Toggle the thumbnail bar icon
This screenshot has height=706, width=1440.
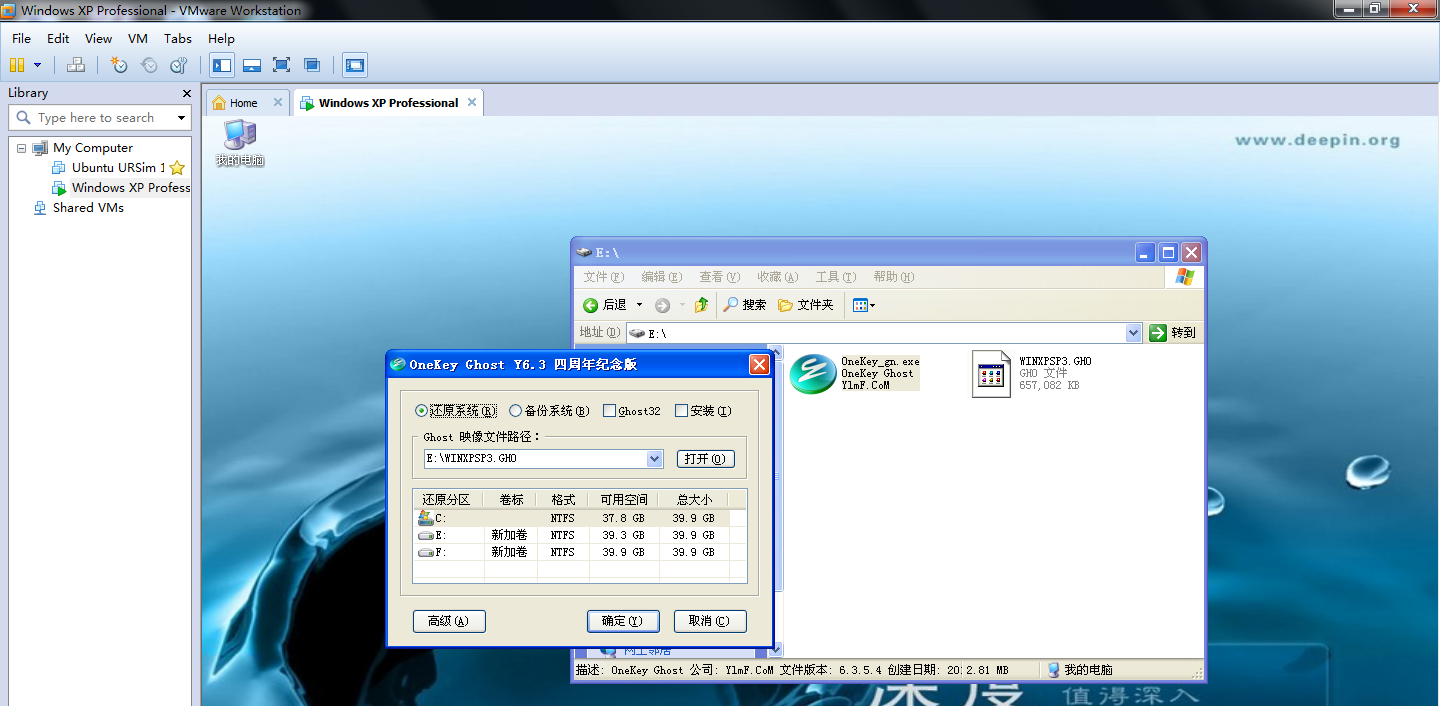click(252, 65)
